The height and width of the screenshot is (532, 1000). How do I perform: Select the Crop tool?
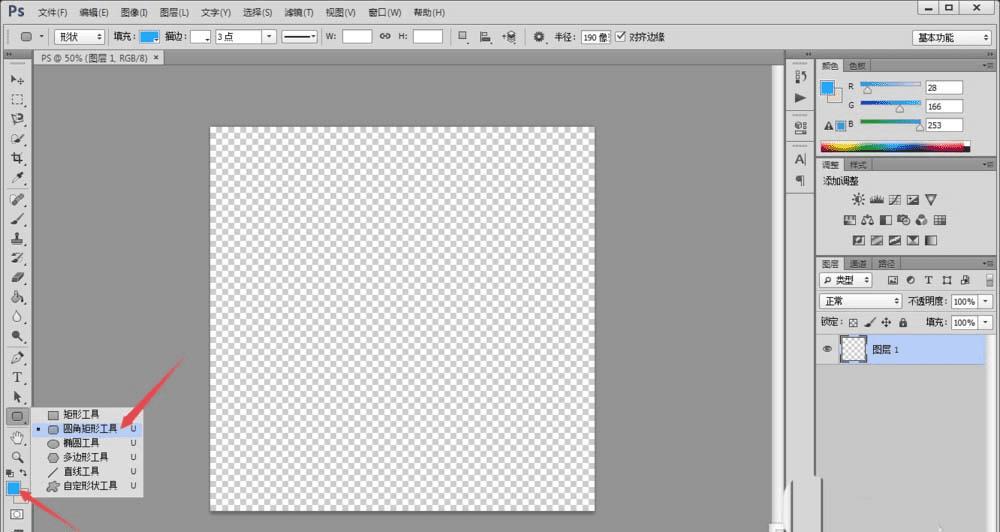(17, 158)
